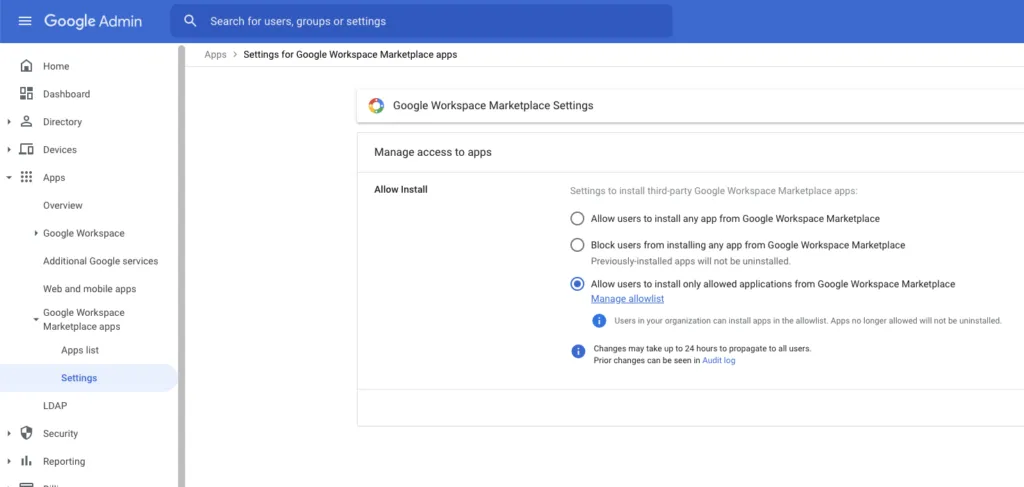
Task: Click the Manage access to apps heading
Action: [433, 152]
